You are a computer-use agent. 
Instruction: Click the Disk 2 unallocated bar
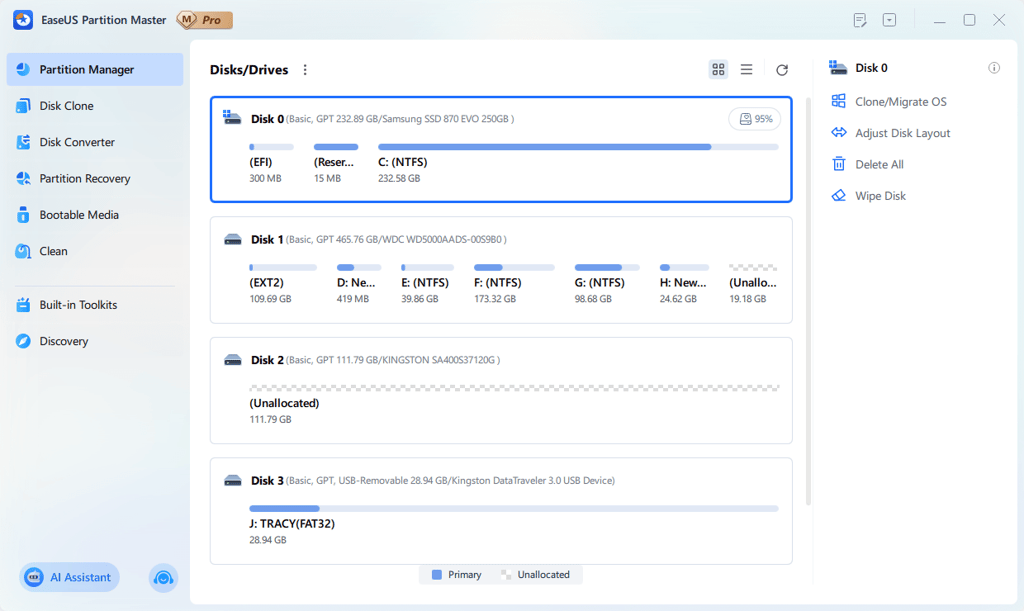point(514,388)
